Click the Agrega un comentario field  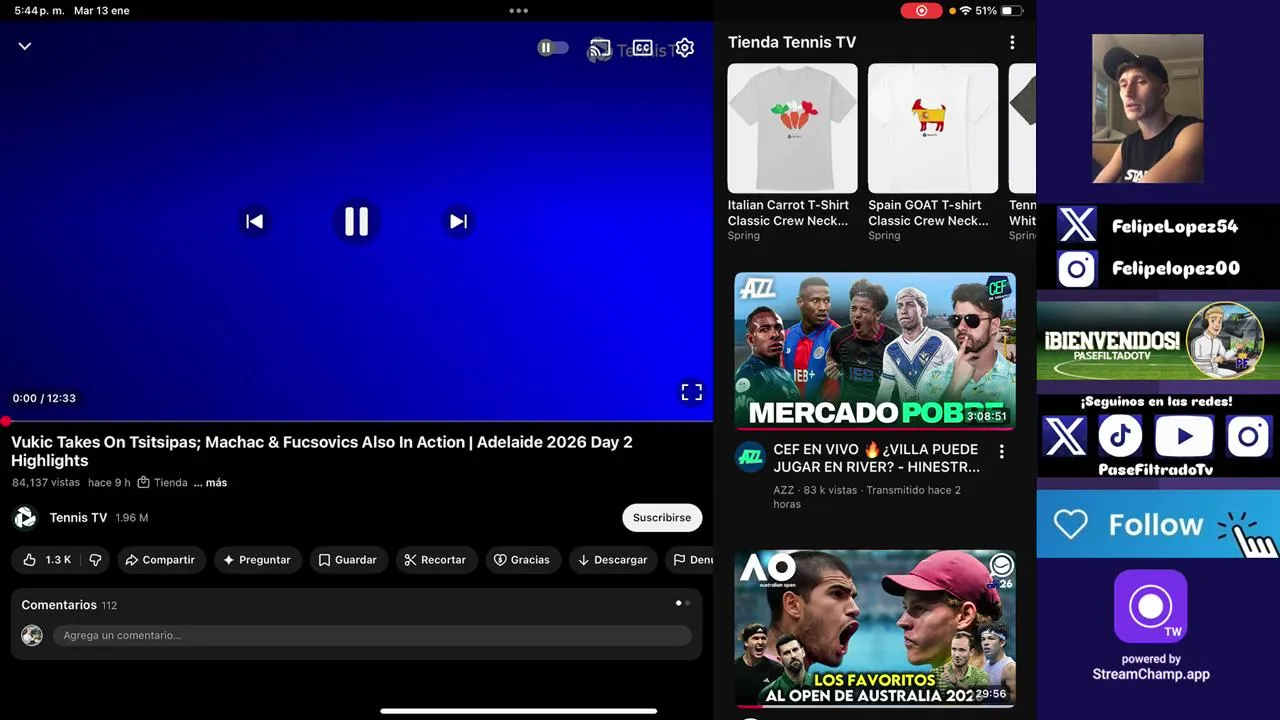(372, 635)
